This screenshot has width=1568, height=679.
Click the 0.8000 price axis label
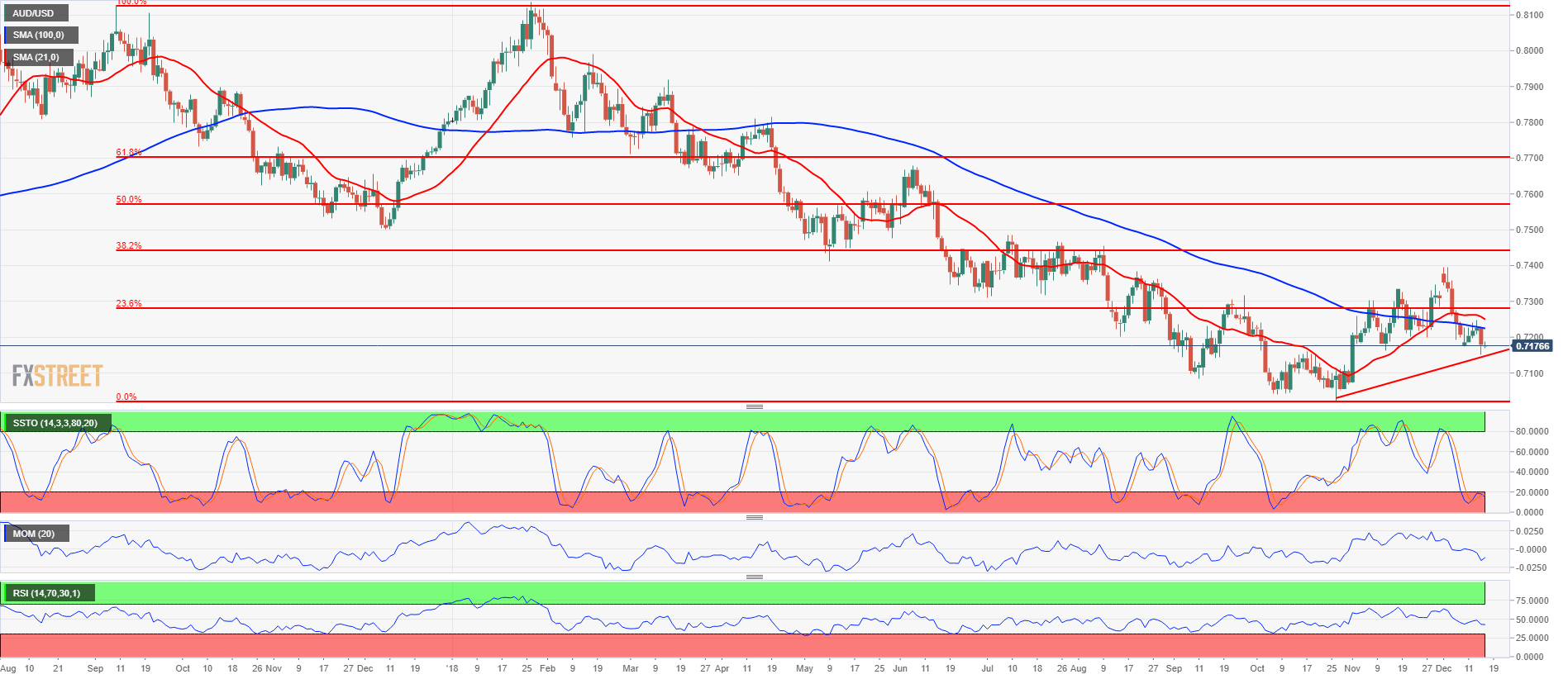[x=1529, y=50]
